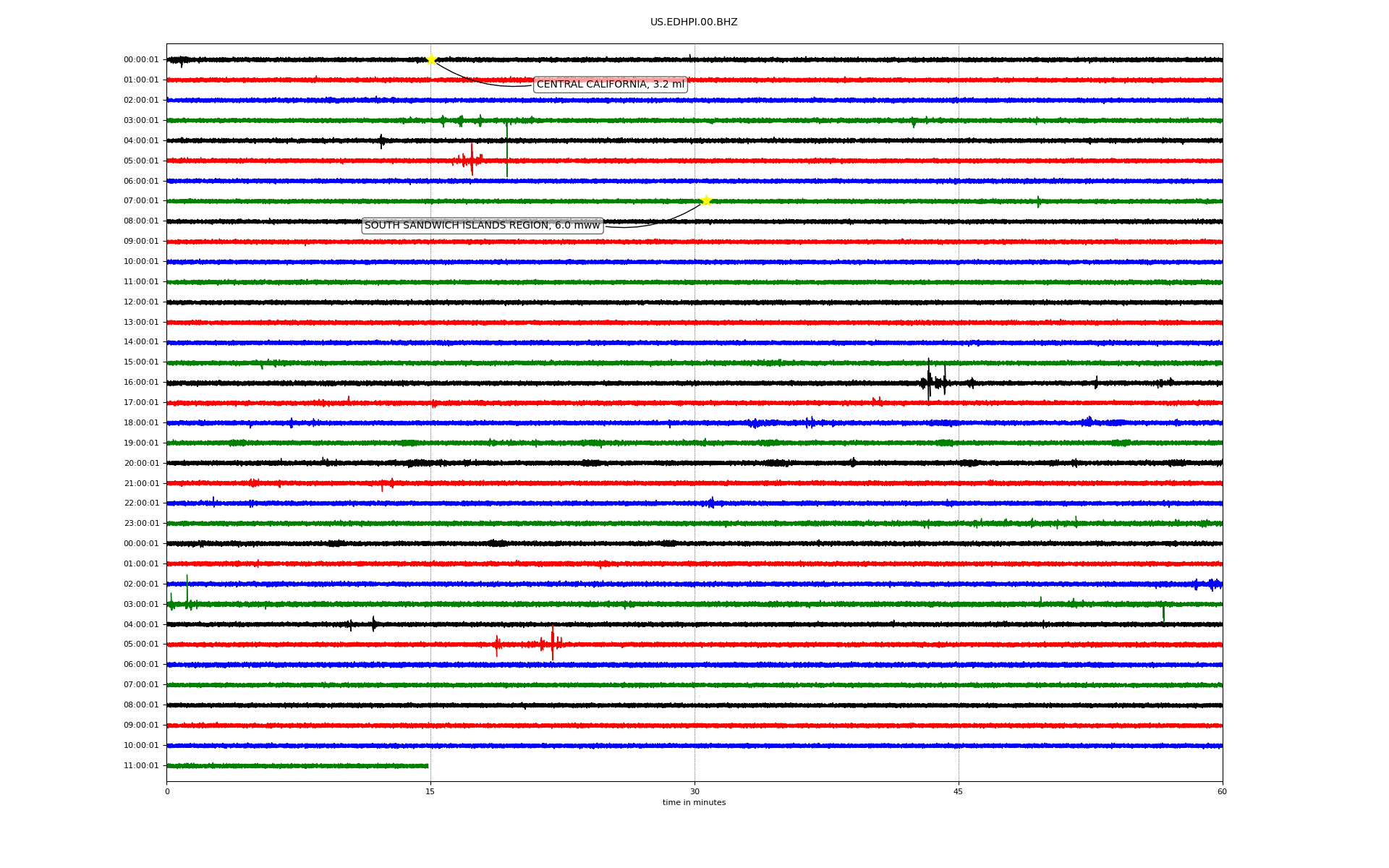
Task: Click the South Sandwich Islands star marker
Action: 706,200
